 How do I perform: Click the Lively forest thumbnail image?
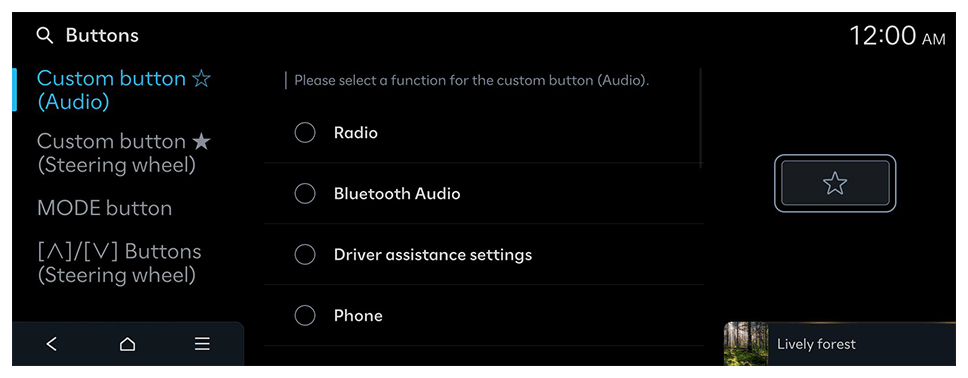pos(746,344)
